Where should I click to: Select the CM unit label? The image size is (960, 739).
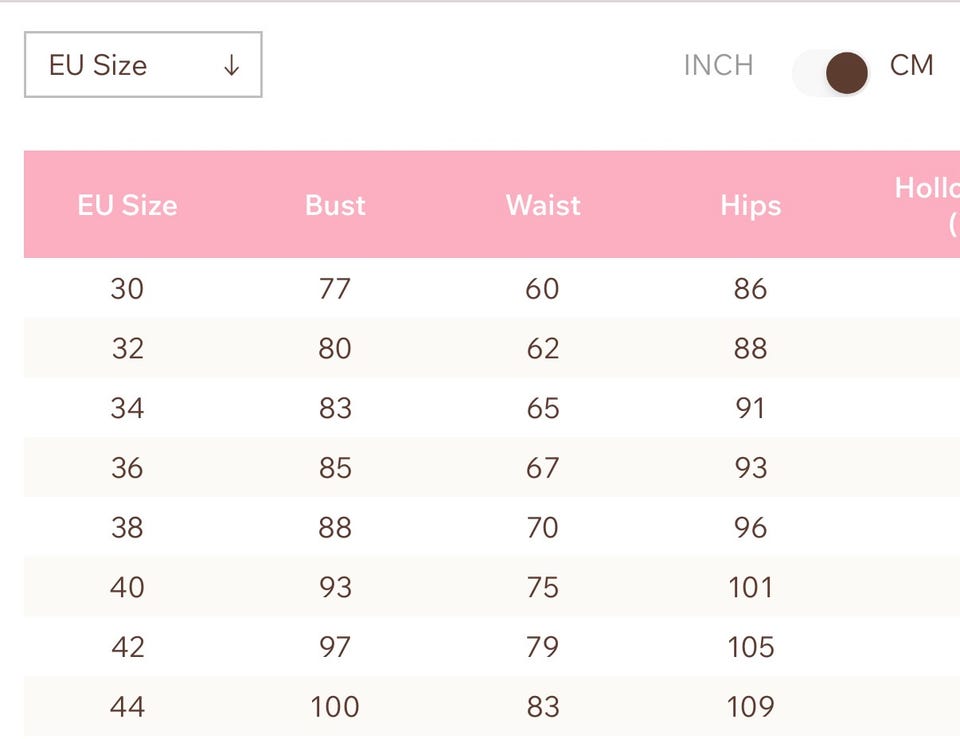[912, 65]
